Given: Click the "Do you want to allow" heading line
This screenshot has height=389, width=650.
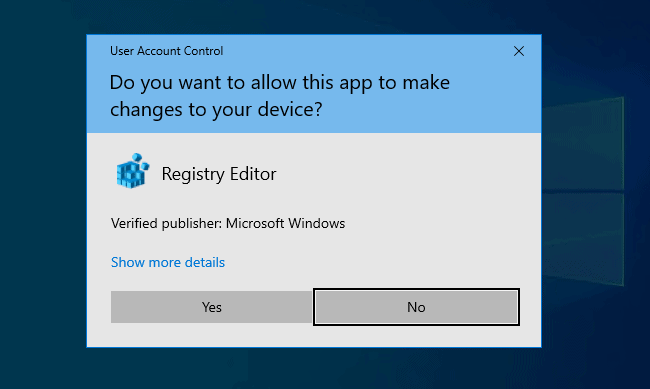Looking at the screenshot, I should 279,82.
